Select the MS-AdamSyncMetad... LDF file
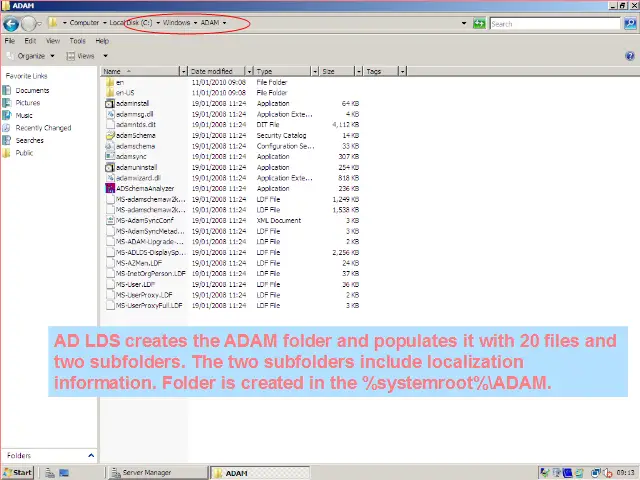The width and height of the screenshot is (640, 480). tap(150, 231)
